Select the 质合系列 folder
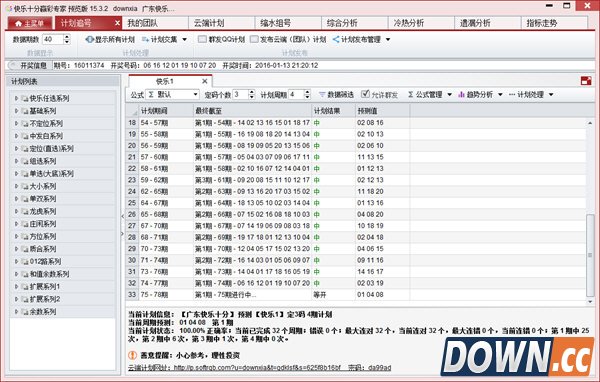 point(39,249)
